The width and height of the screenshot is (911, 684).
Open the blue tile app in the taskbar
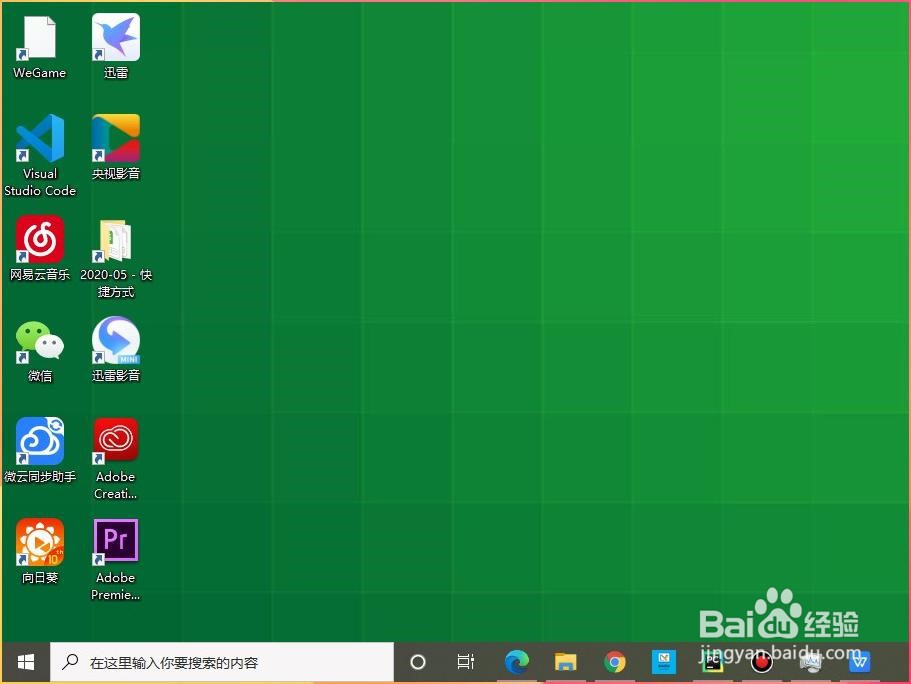tap(663, 662)
